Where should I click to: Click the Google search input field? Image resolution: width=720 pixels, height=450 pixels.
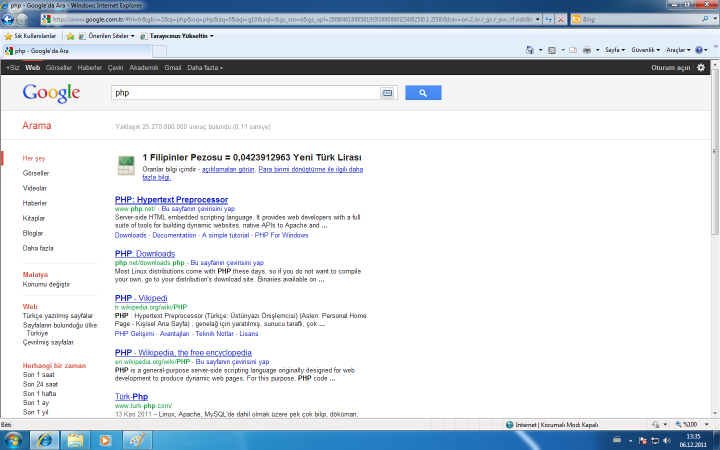(245, 92)
